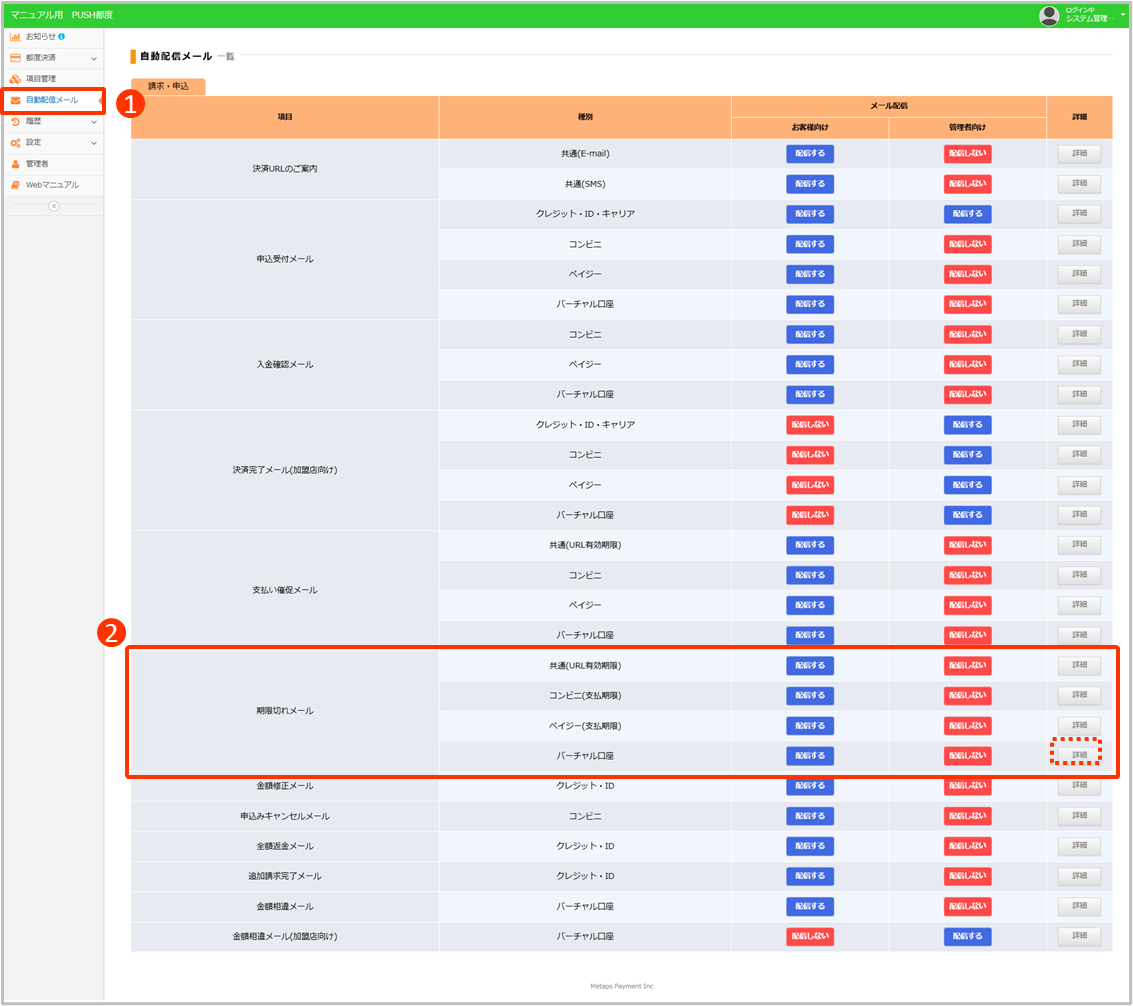
Task: Collapse the sidebar with double-chevron button
Action: click(53, 206)
